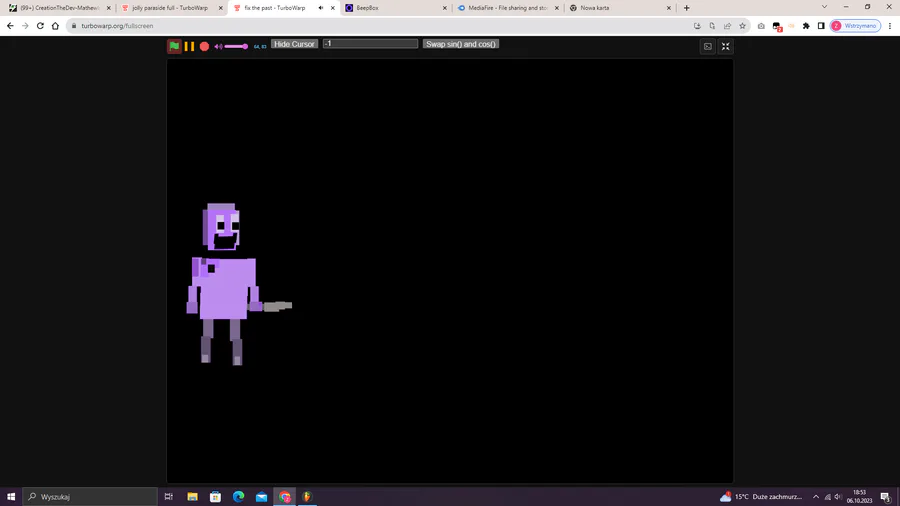Pause the TurboWarp project
900x506 pixels.
pyautogui.click(x=189, y=46)
